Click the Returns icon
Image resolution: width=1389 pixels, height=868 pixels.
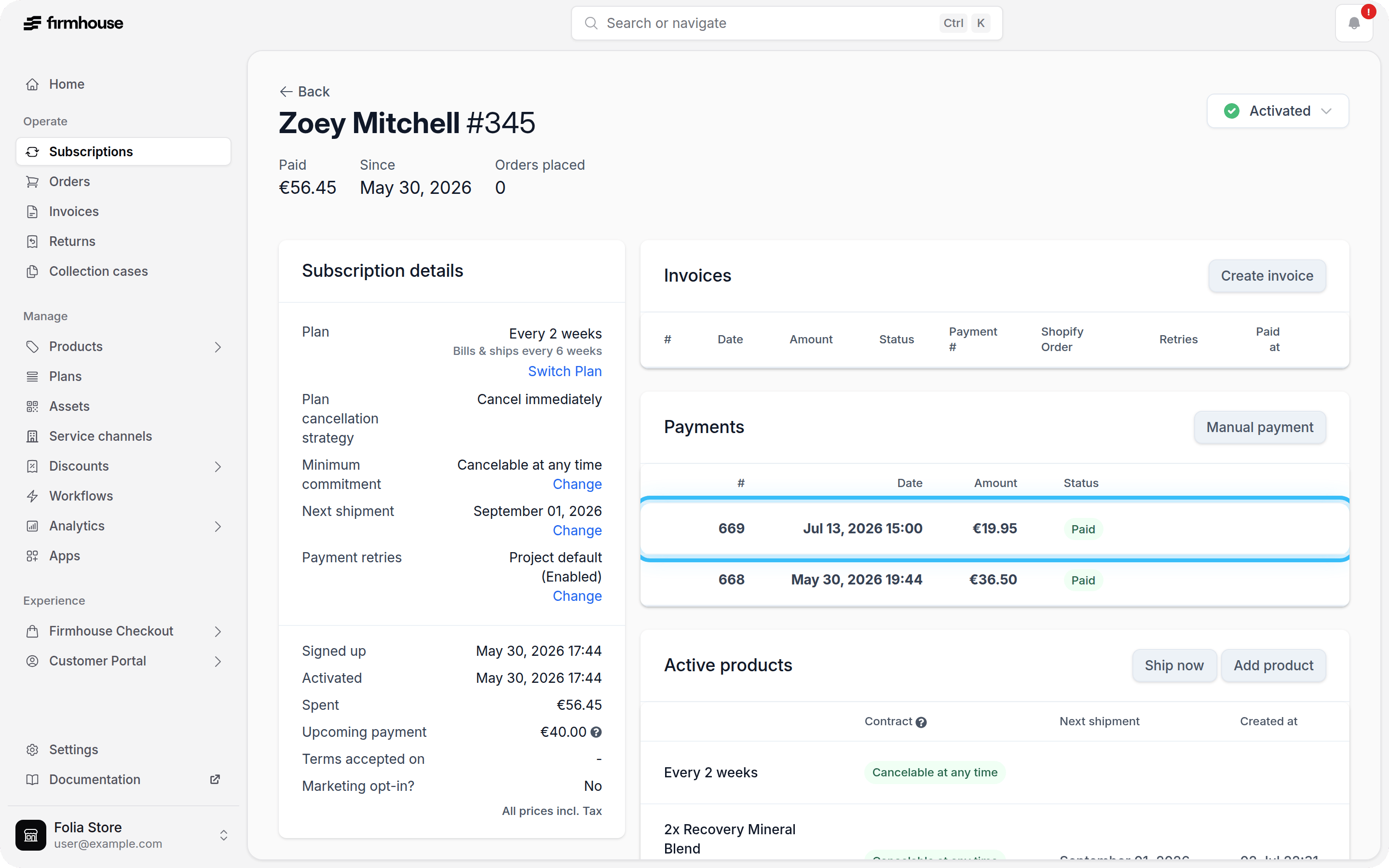(32, 241)
